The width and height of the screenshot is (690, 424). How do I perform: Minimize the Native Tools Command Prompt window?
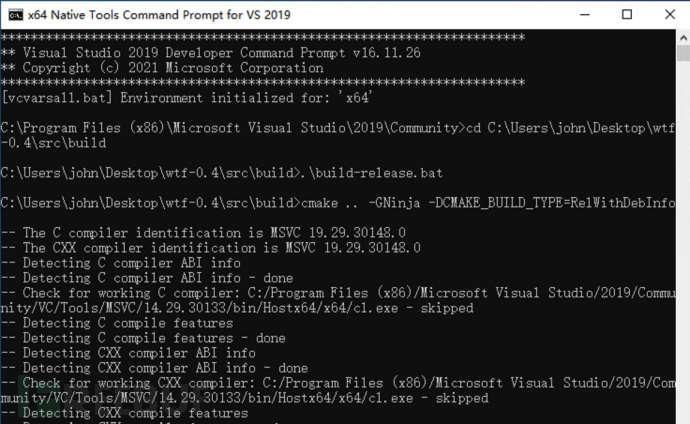tap(579, 15)
